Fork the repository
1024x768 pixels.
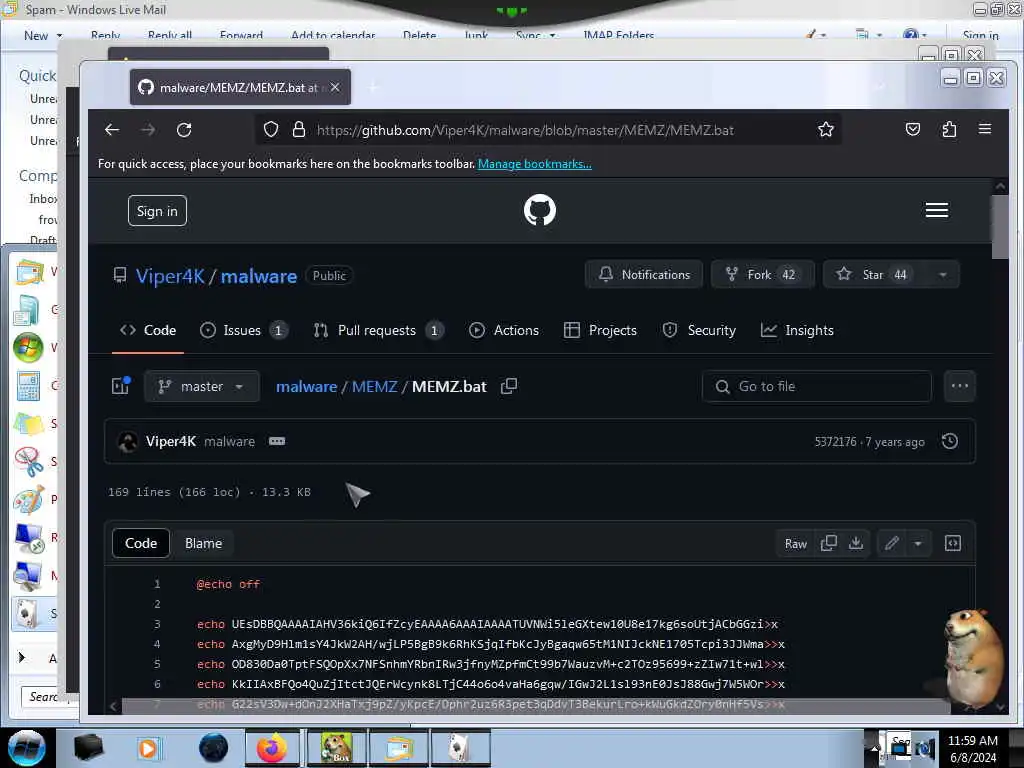762,274
